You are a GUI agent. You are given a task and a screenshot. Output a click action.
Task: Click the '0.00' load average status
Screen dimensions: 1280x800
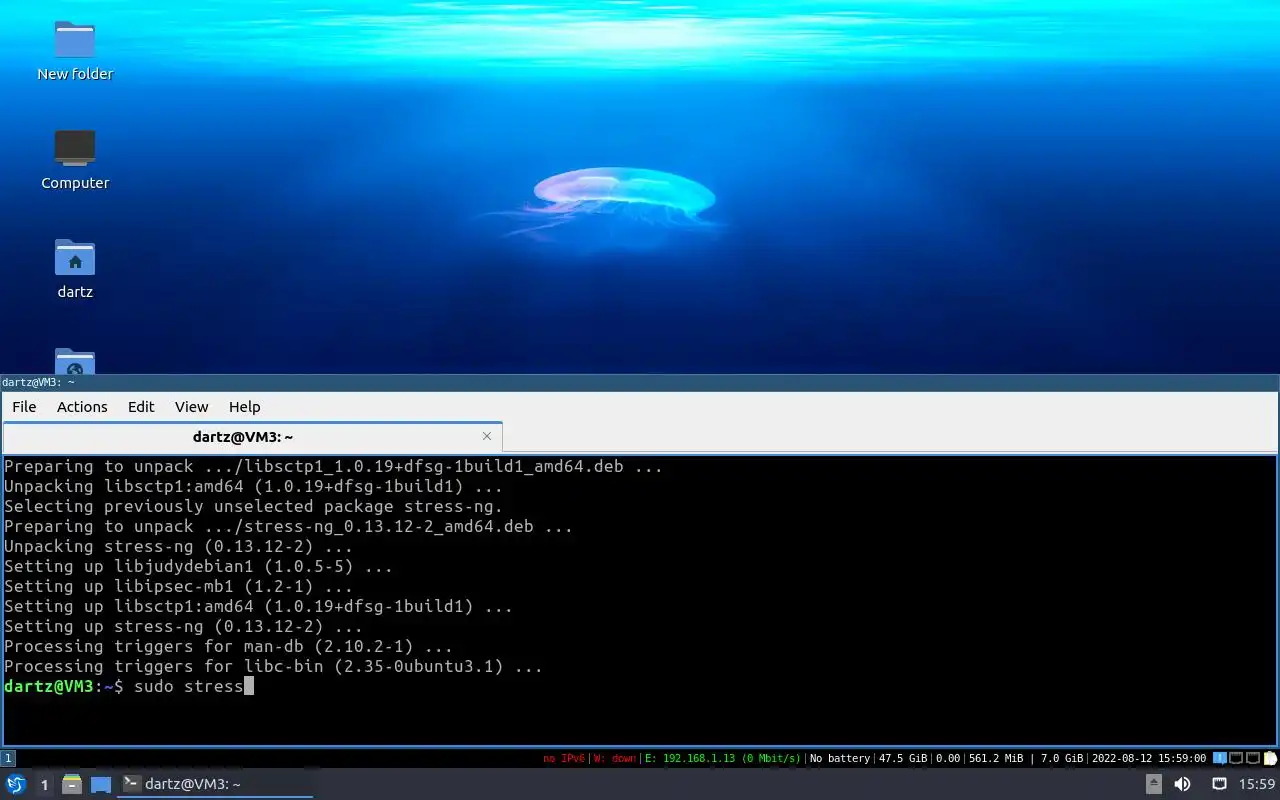(948, 758)
